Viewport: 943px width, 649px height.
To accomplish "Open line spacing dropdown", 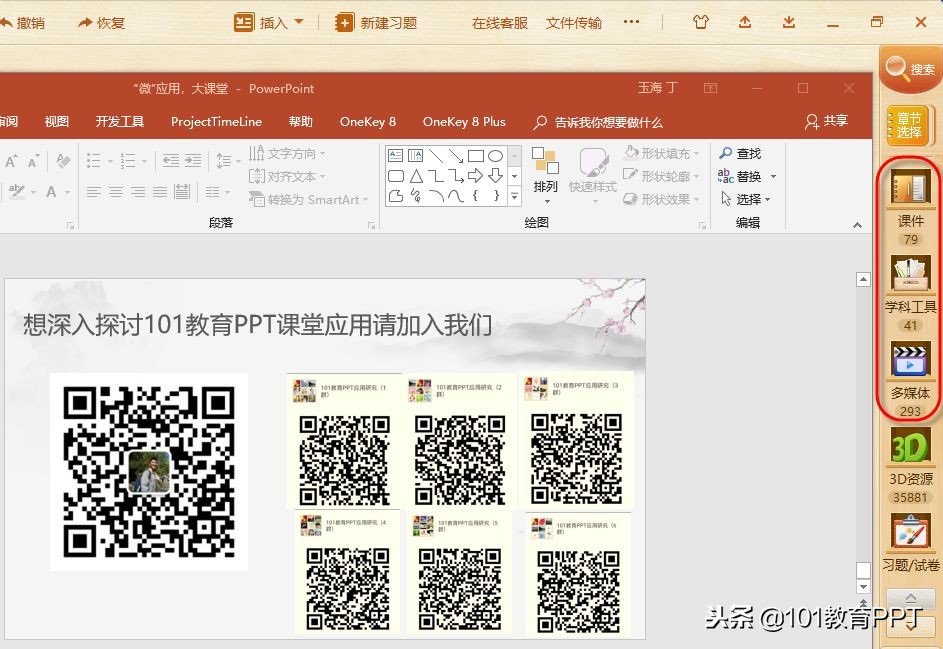I will 228,161.
